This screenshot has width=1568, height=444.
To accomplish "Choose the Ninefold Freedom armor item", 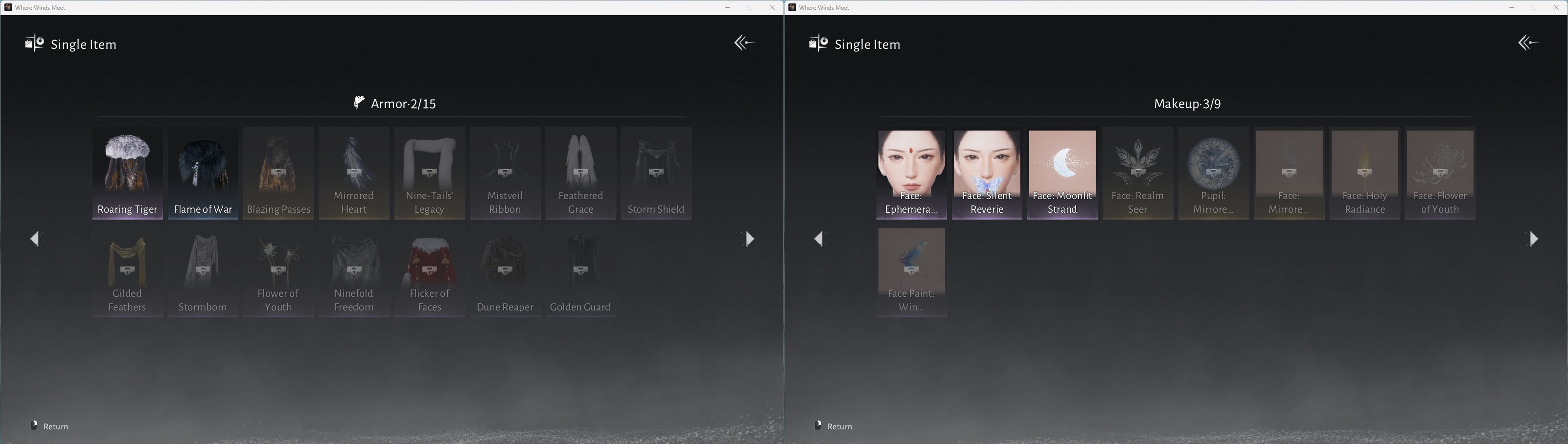I will click(354, 271).
